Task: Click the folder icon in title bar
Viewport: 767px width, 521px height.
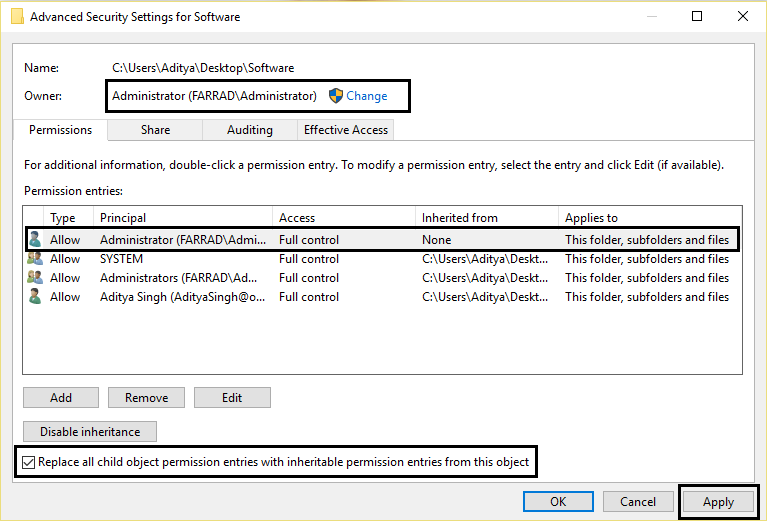Action: [x=15, y=17]
